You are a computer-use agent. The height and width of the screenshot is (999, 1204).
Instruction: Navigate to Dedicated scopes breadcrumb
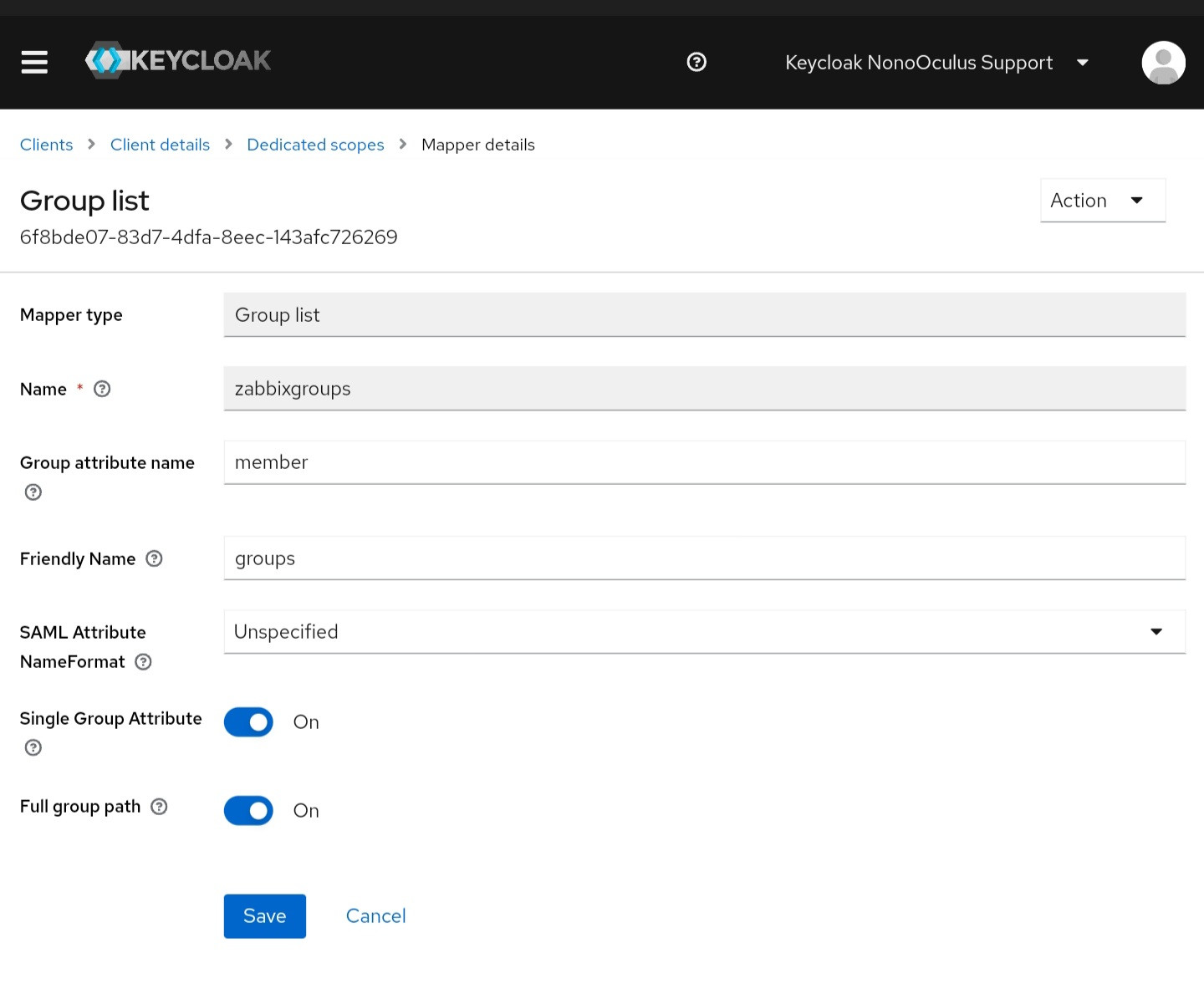coord(315,145)
